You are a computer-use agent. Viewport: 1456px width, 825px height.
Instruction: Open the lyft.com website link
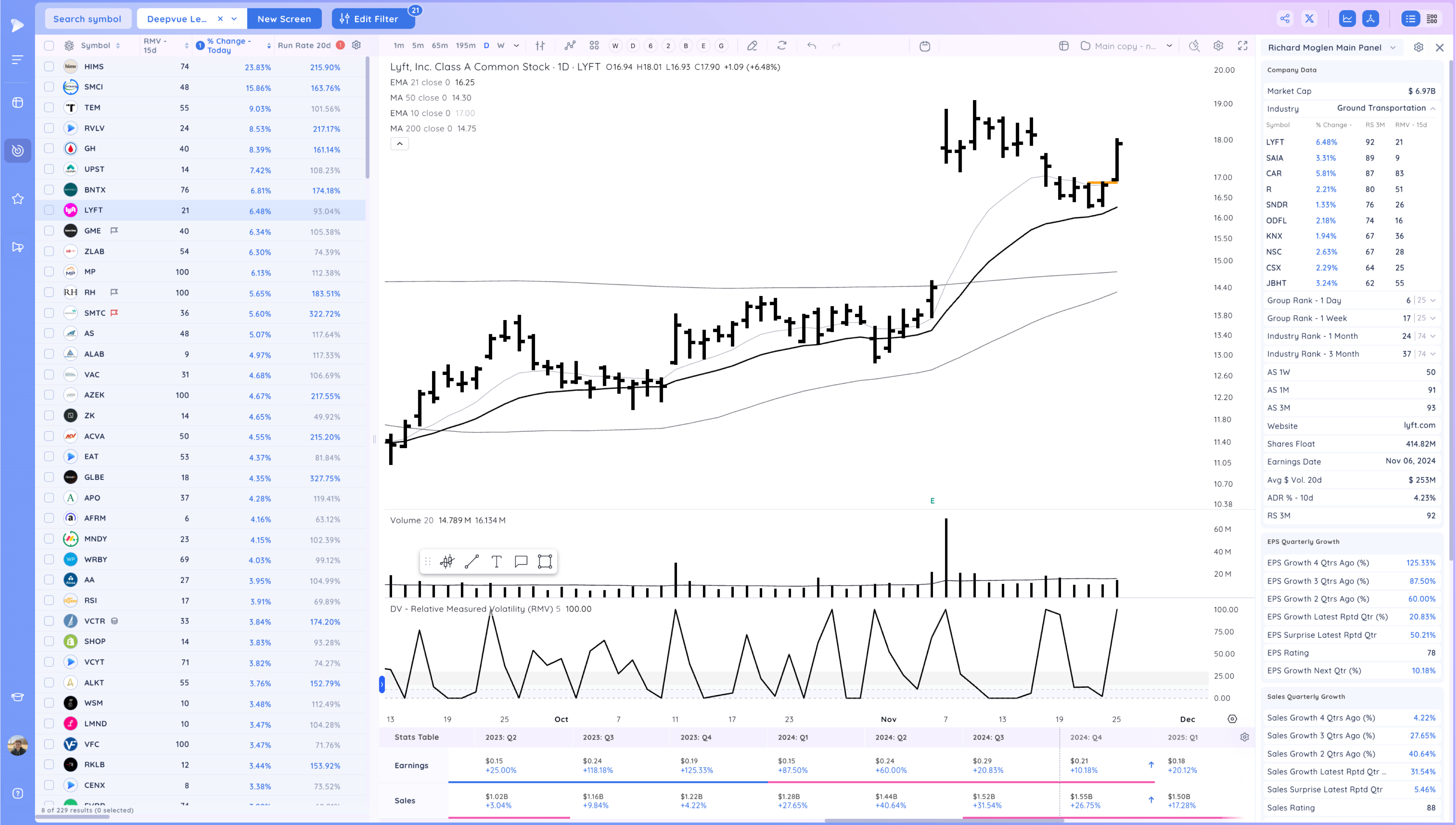click(x=1419, y=425)
